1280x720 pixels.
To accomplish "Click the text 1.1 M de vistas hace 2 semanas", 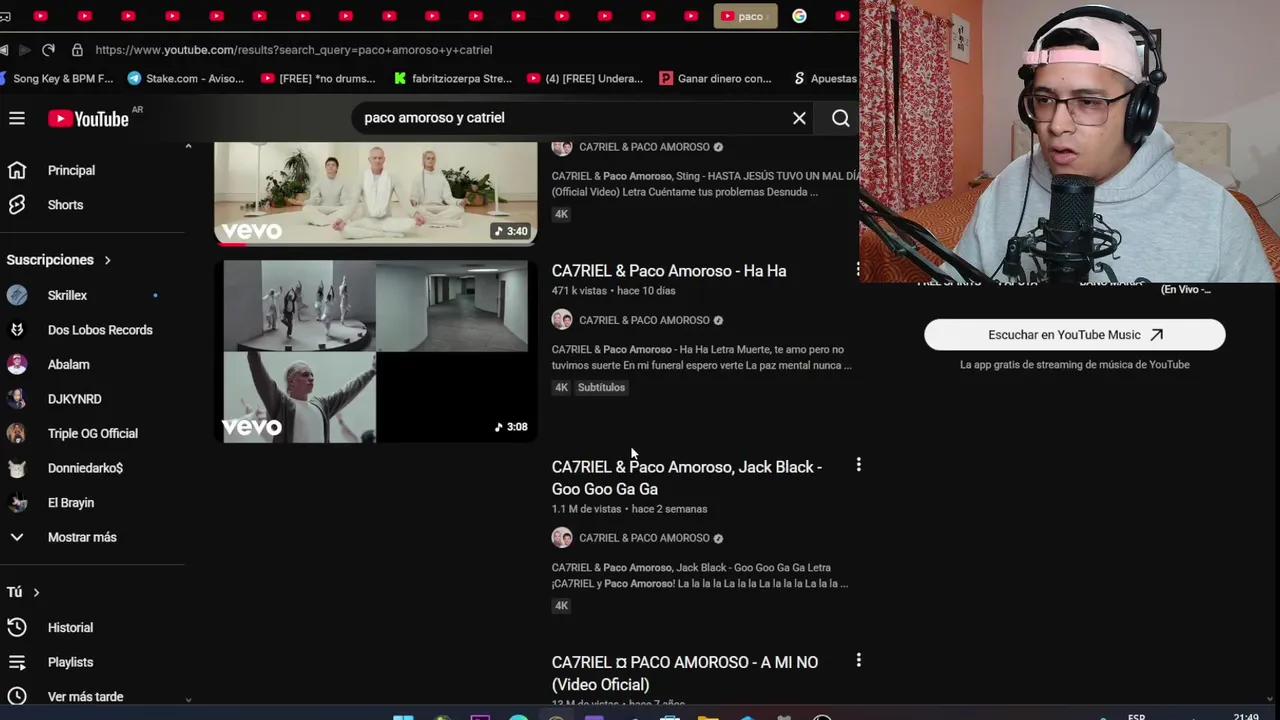I will (630, 509).
